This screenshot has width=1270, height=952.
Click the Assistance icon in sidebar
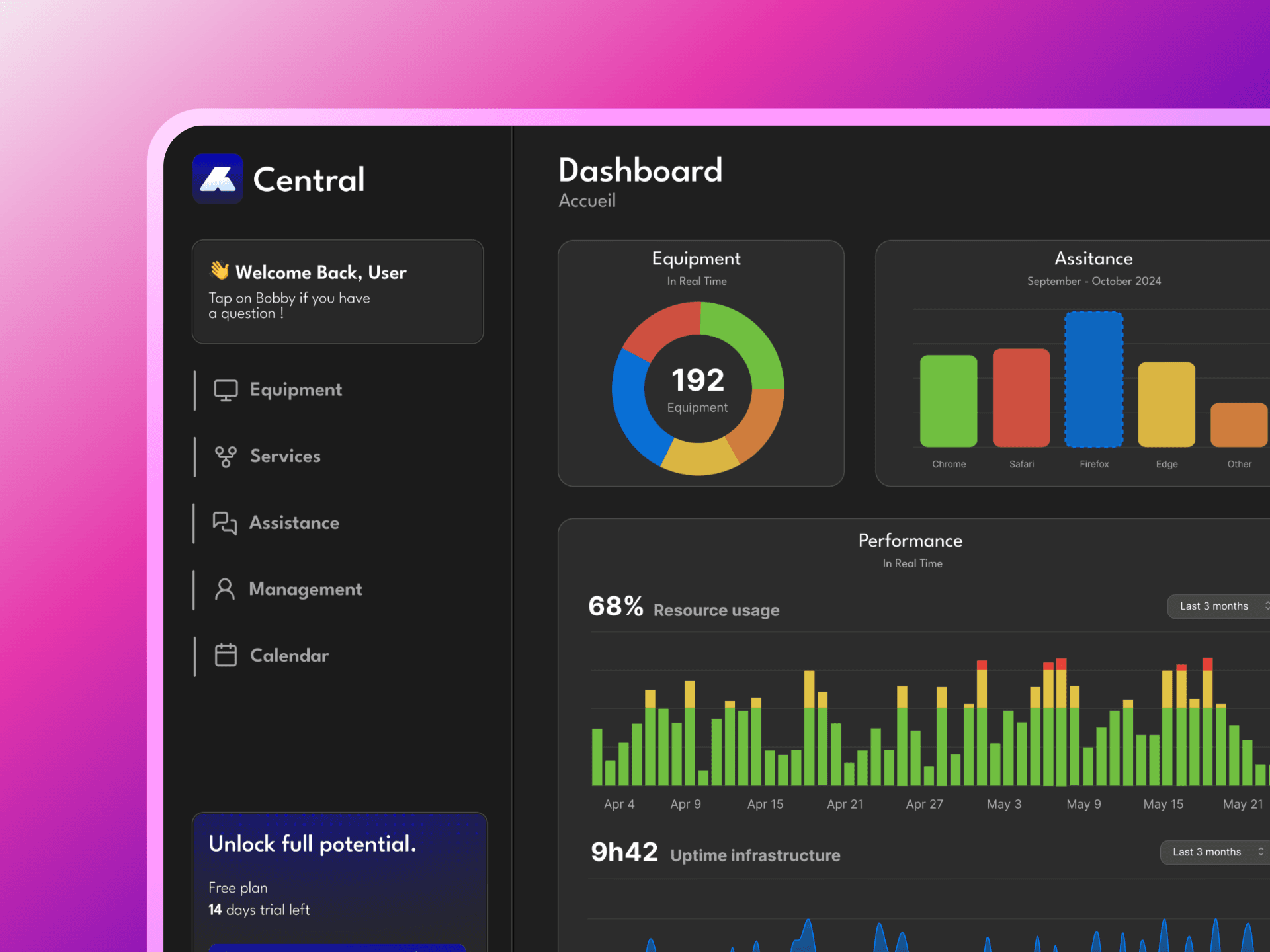click(x=224, y=521)
